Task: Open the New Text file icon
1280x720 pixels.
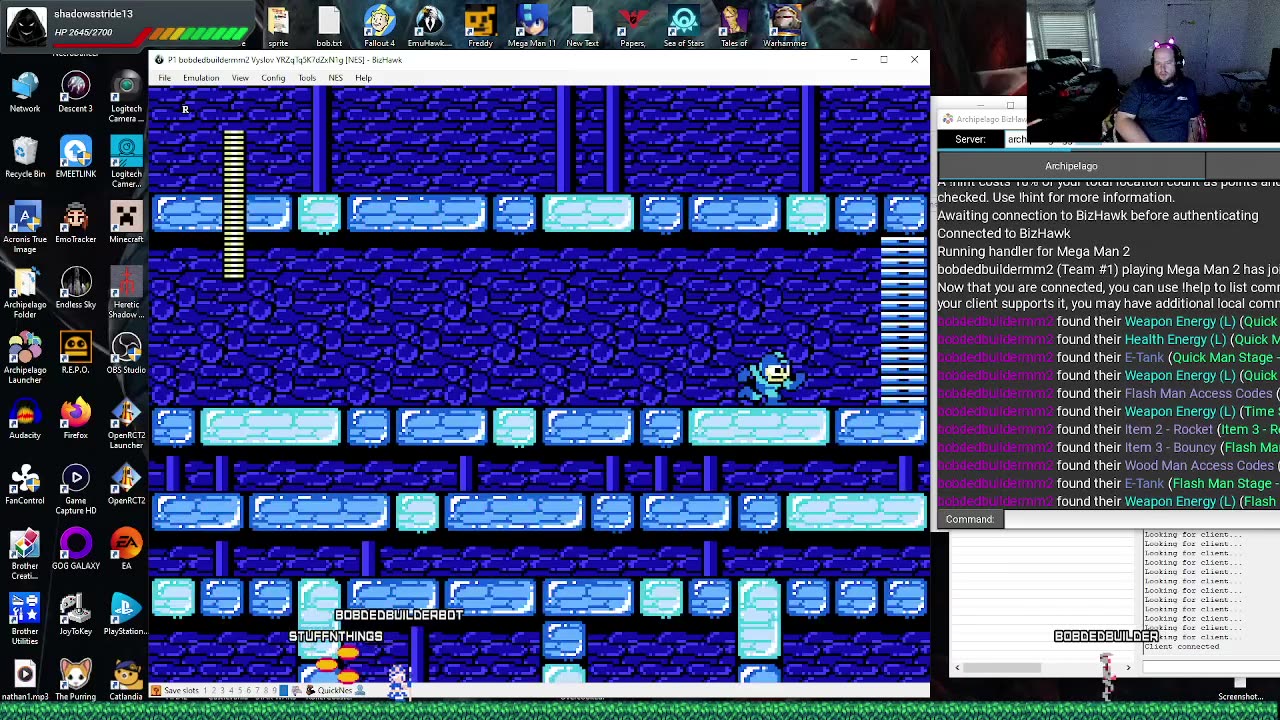Action: (582, 25)
